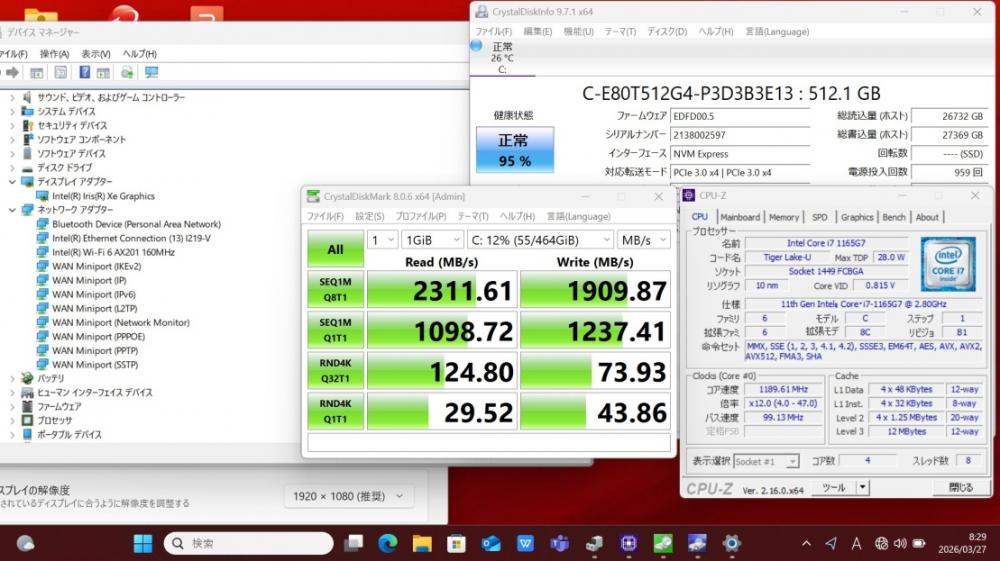The width and height of the screenshot is (1000, 561).
Task: Expand the バッテリ device category
Action: pyautogui.click(x=12, y=379)
